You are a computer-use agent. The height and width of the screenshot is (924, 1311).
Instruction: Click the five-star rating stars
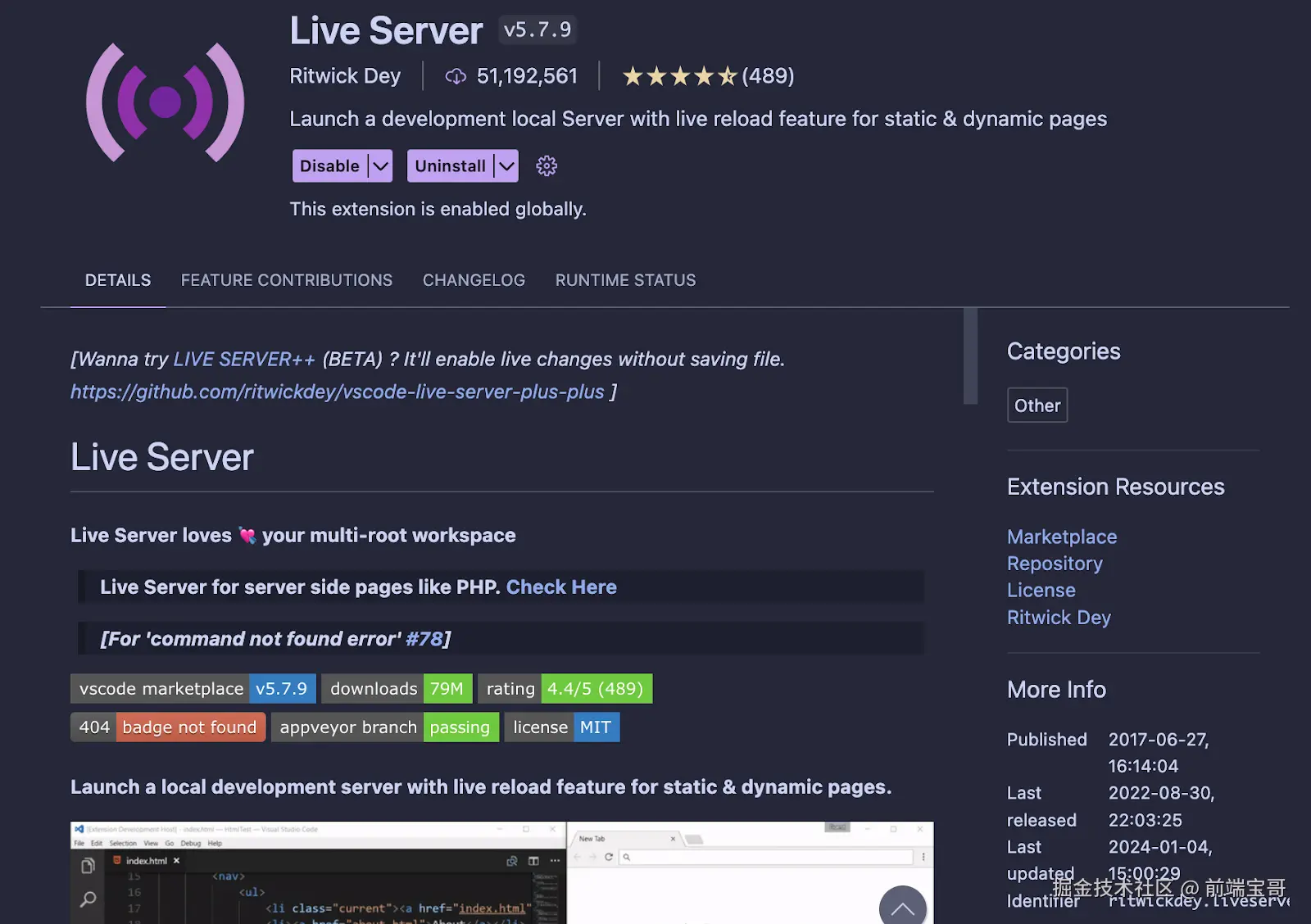click(x=679, y=76)
